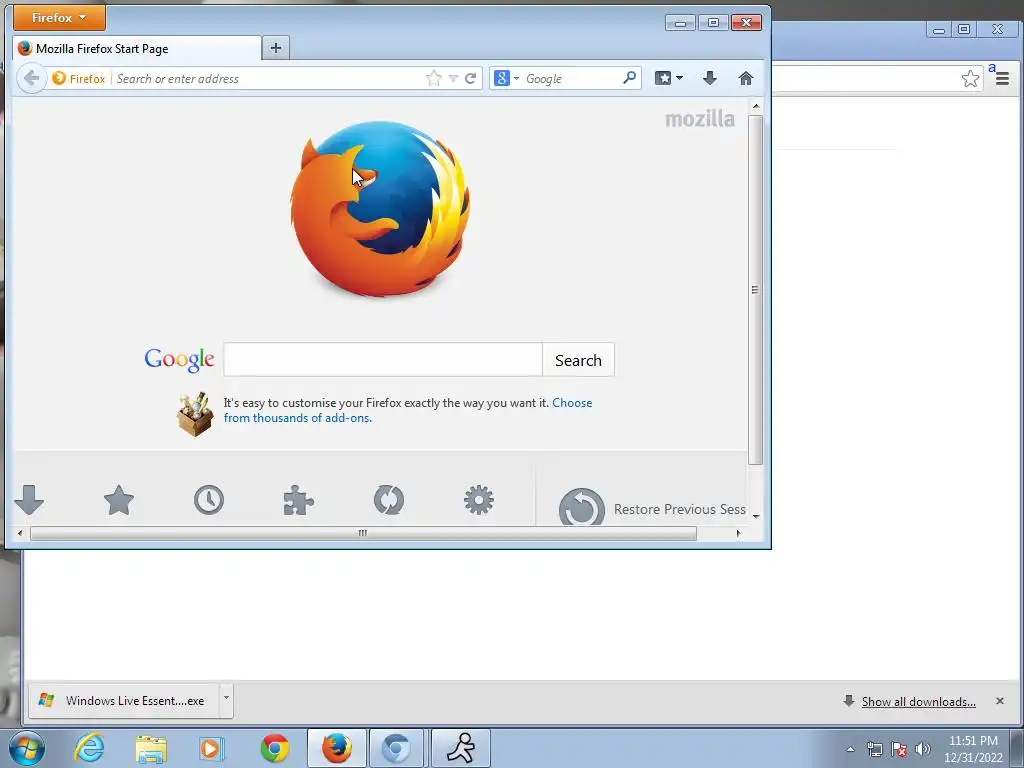Open a new tab with plus button
Screen dimensions: 1024x768
pyautogui.click(x=276, y=48)
